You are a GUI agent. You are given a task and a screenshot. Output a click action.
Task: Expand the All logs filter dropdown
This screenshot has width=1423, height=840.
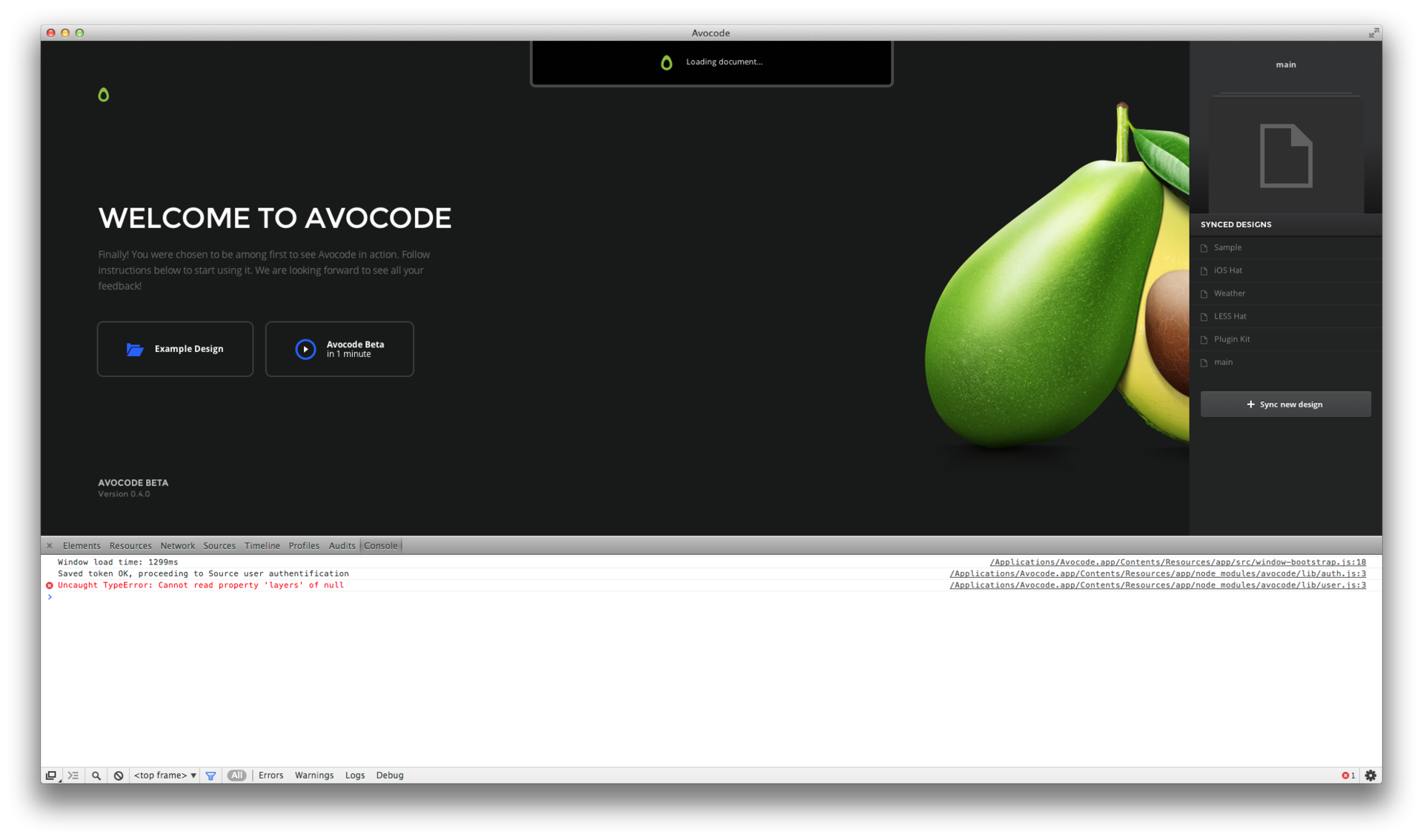pyautogui.click(x=237, y=775)
